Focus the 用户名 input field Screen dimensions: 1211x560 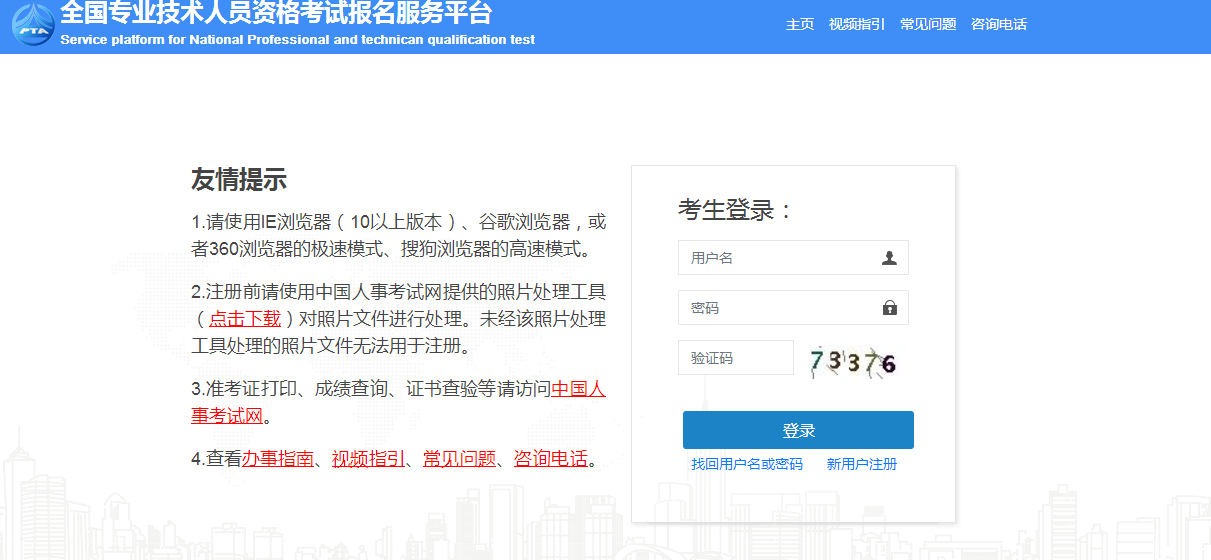775,258
